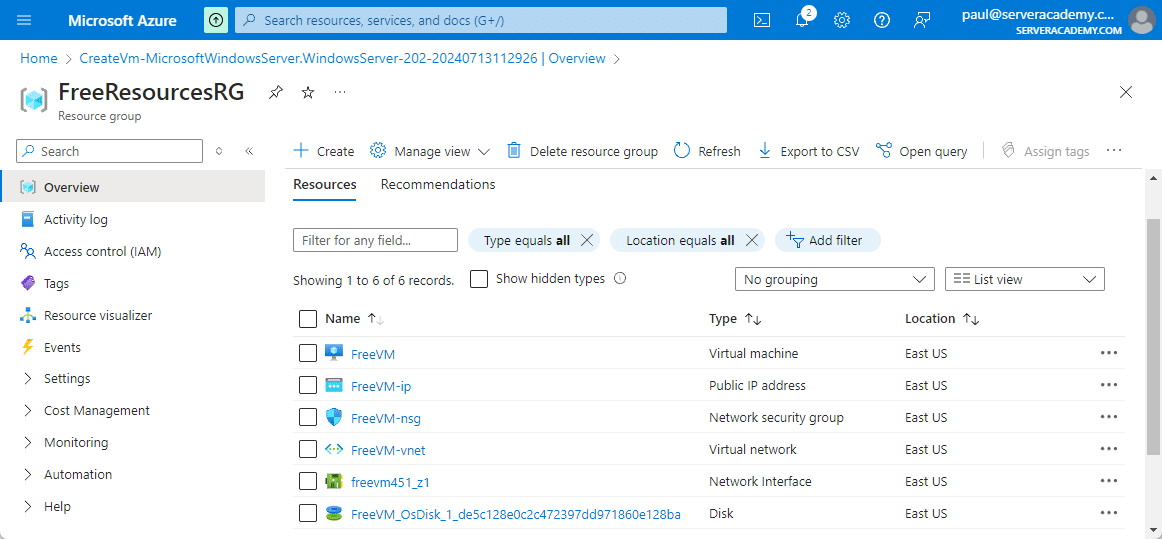This screenshot has height=539, width=1162.
Task: Pin FreeResourcesRG to dashboard
Action: click(275, 93)
